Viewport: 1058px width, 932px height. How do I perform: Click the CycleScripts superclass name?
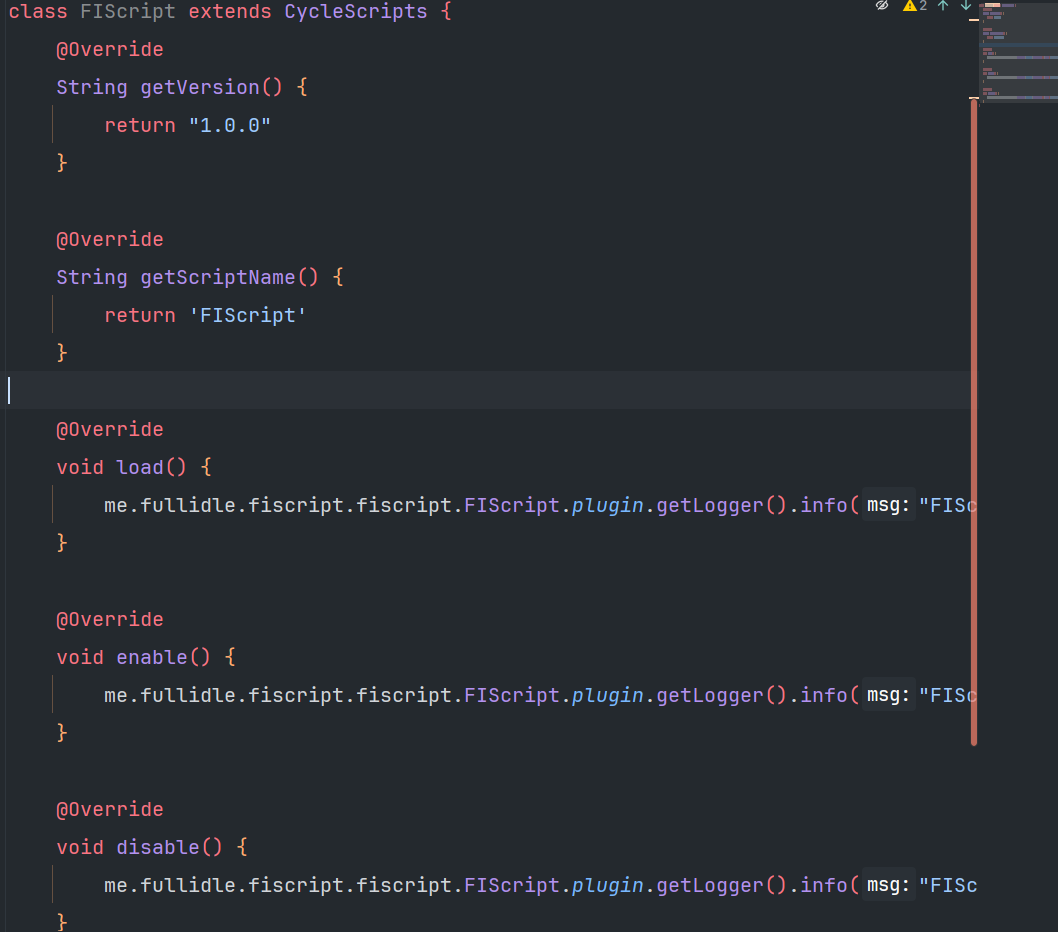point(356,11)
